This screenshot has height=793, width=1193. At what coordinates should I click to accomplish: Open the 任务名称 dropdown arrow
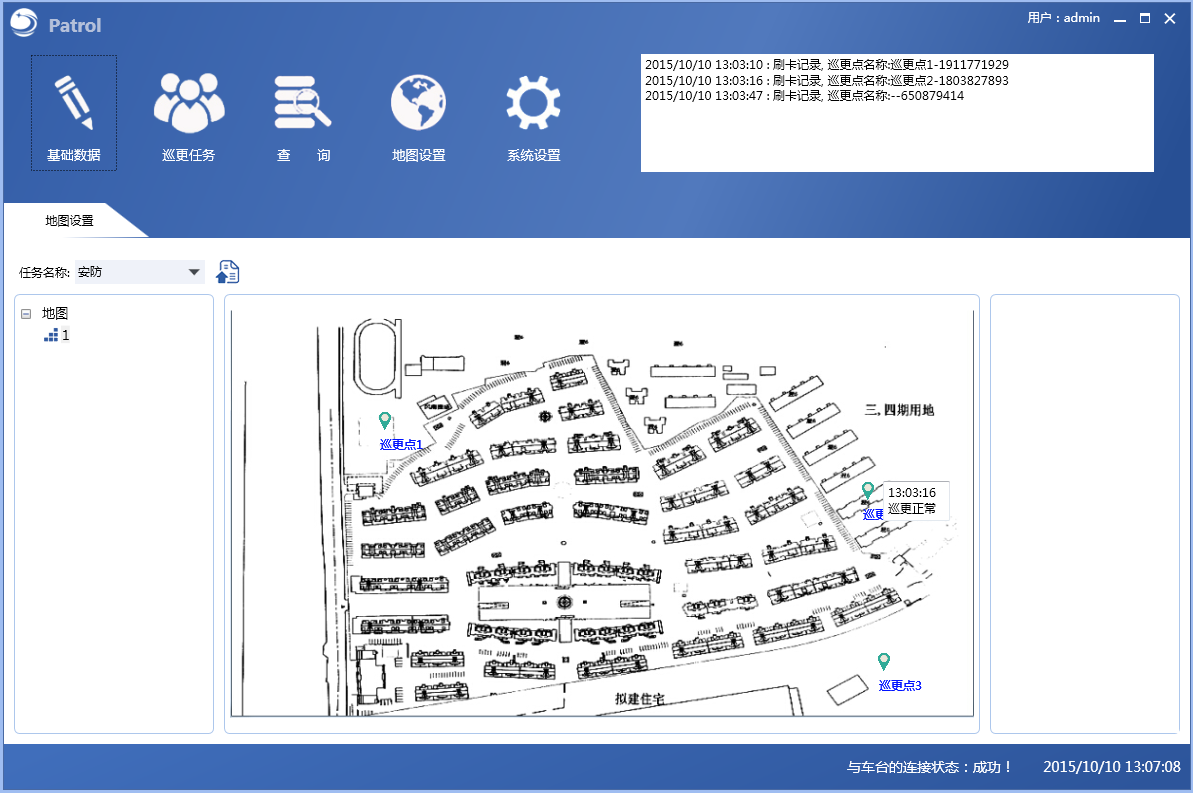click(x=193, y=272)
